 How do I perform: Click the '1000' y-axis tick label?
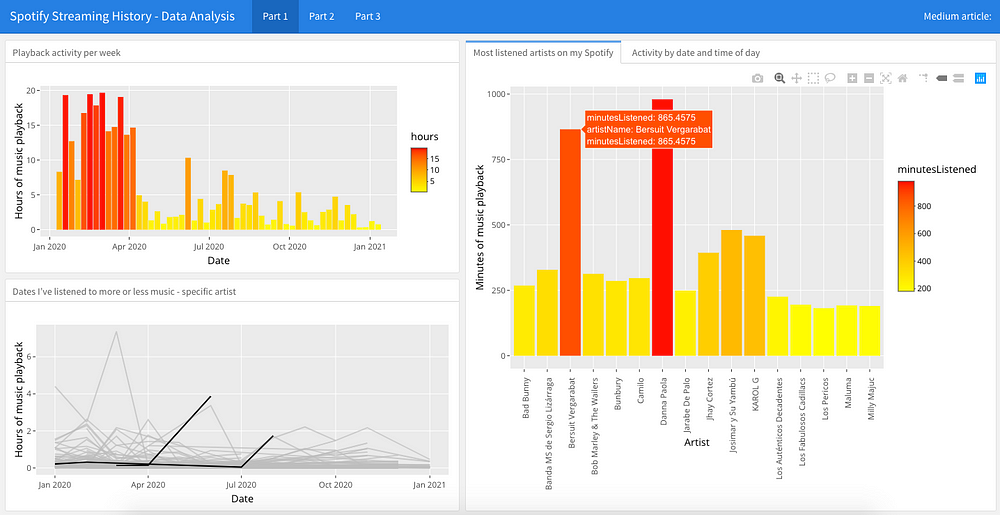[496, 94]
